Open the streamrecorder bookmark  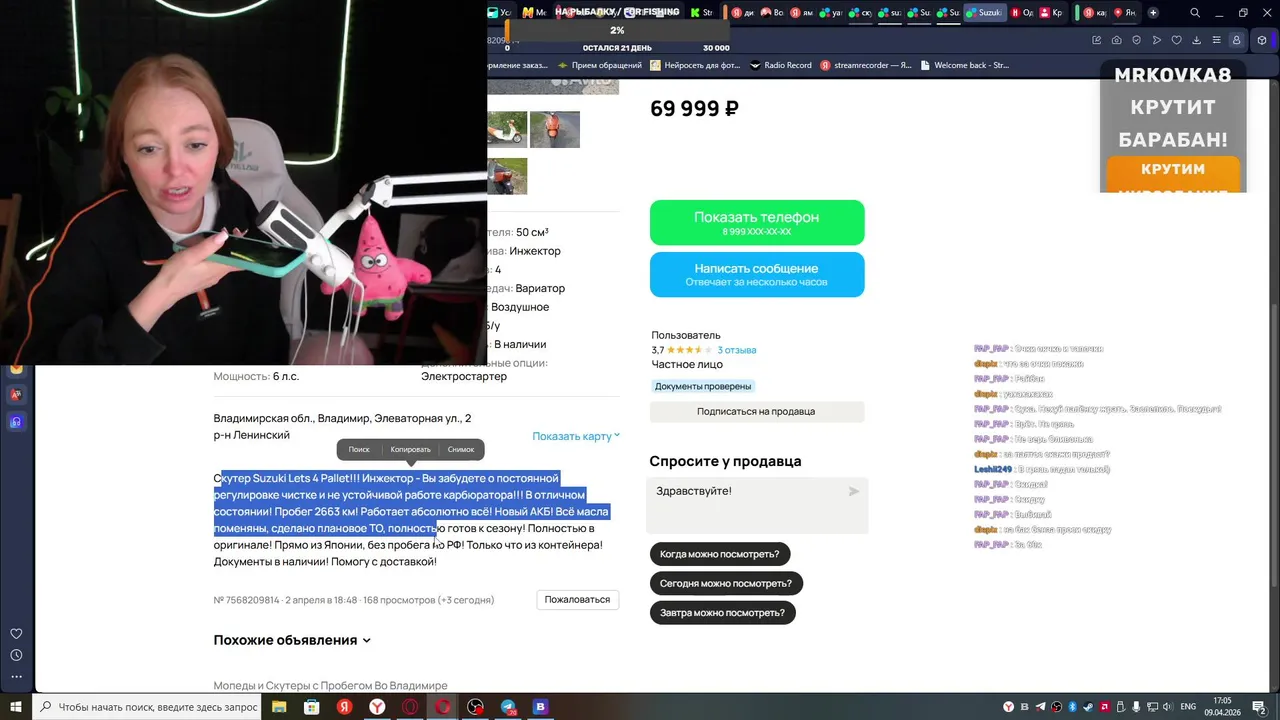pos(866,65)
